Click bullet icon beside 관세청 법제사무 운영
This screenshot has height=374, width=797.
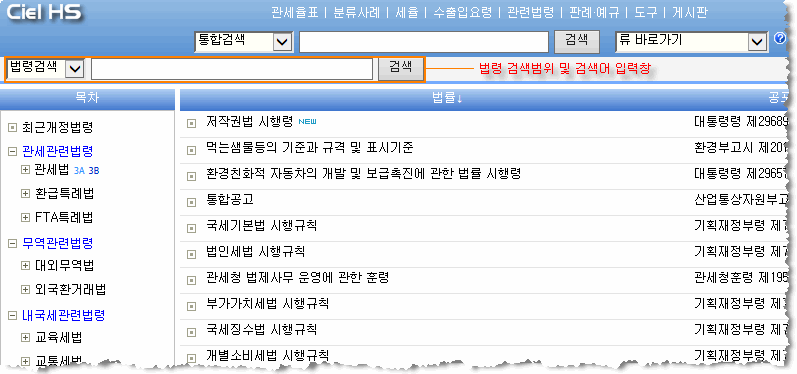(x=191, y=280)
